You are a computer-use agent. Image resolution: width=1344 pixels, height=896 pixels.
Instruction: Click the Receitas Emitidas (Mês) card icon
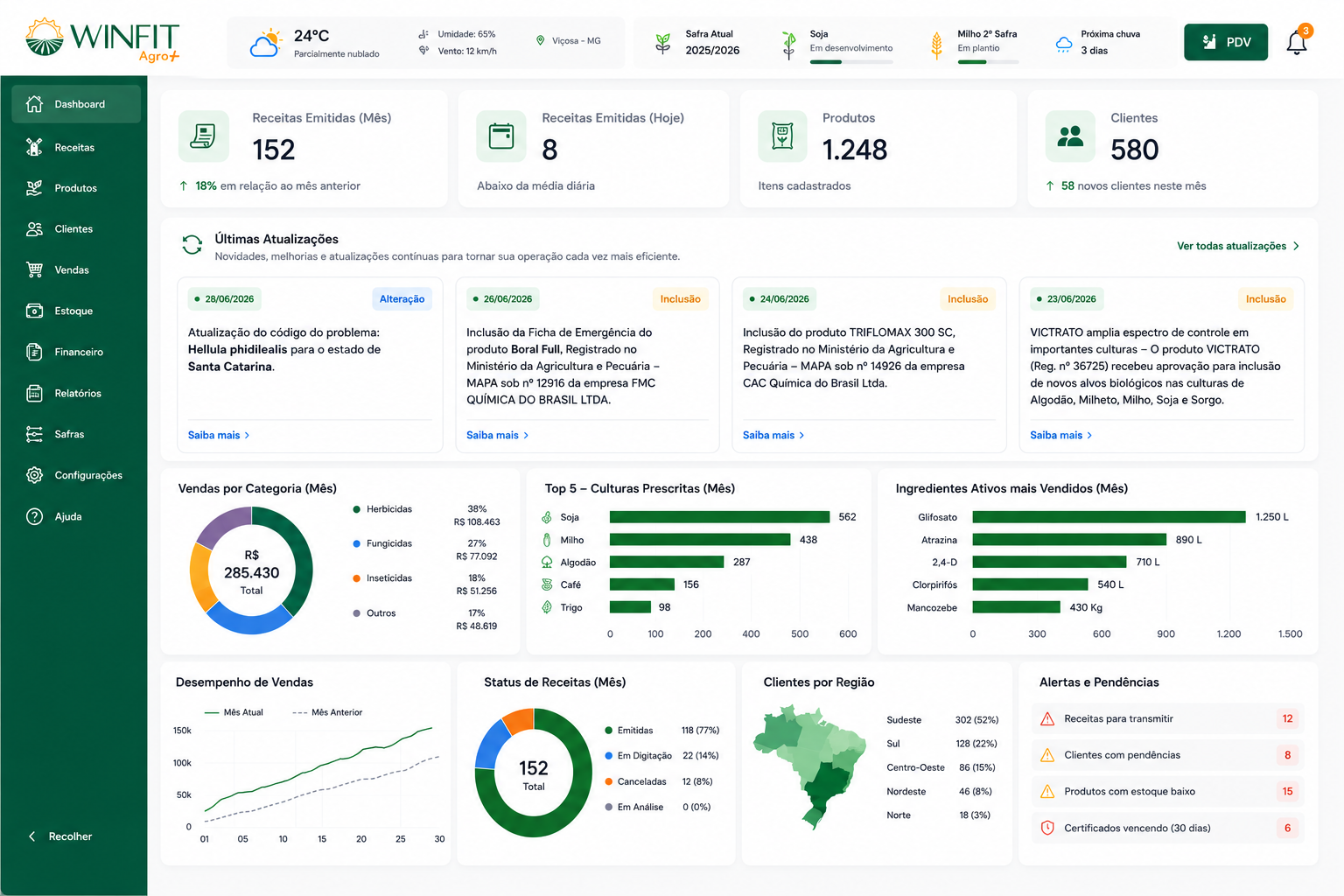[x=204, y=136]
